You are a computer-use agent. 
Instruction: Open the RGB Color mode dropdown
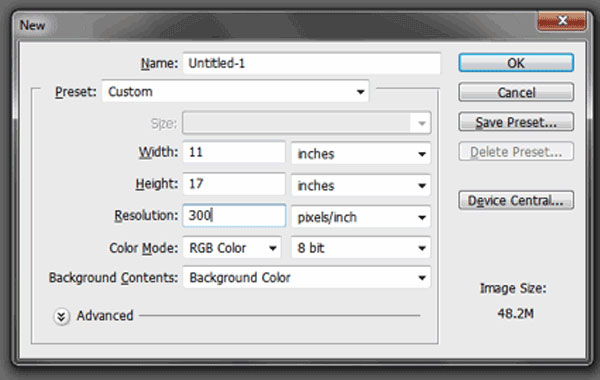(x=232, y=248)
